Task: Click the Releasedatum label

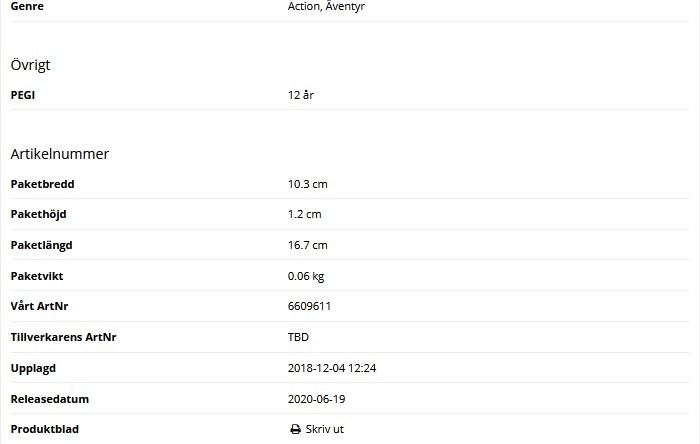Action: click(50, 399)
